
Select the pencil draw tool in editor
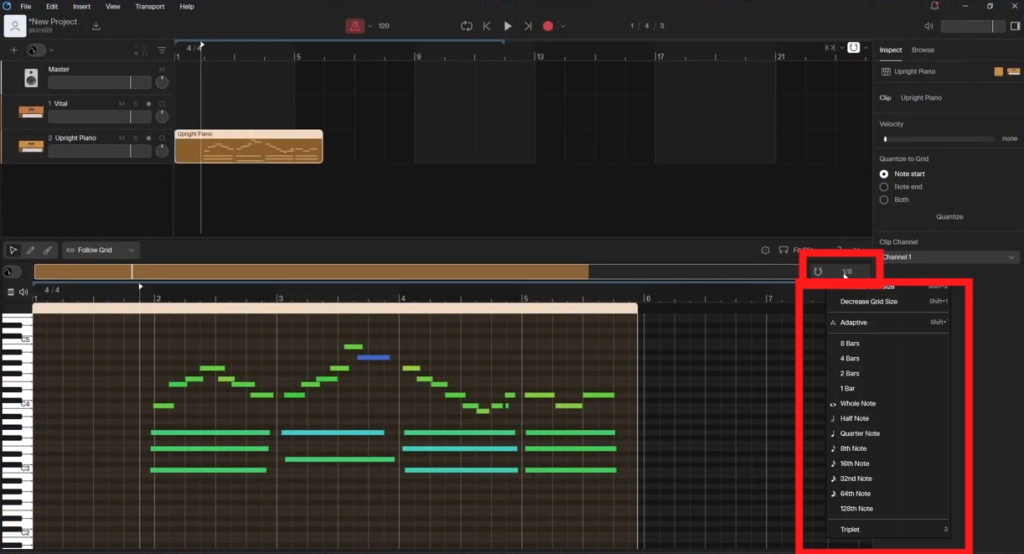click(30, 250)
